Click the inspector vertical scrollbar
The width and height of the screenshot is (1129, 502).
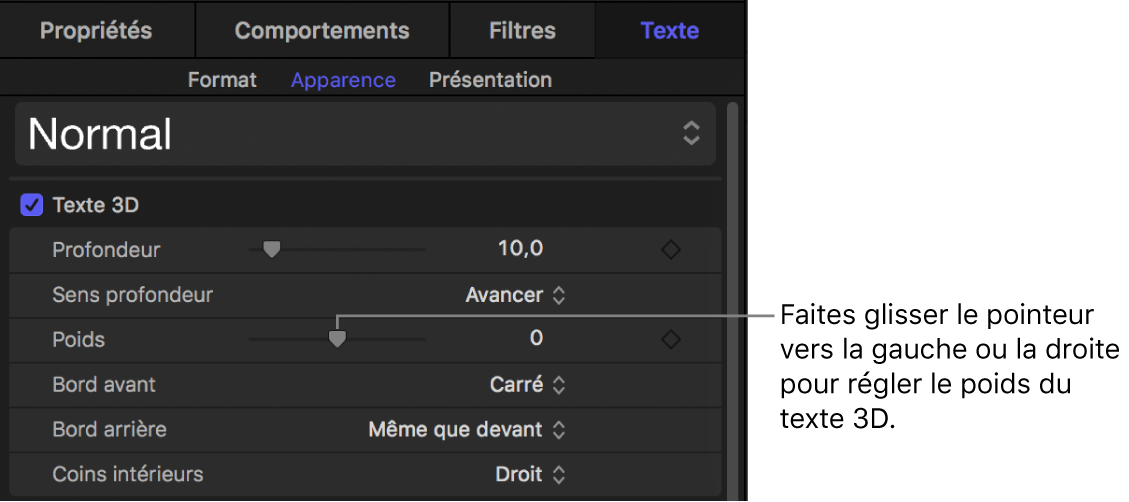tap(732, 300)
